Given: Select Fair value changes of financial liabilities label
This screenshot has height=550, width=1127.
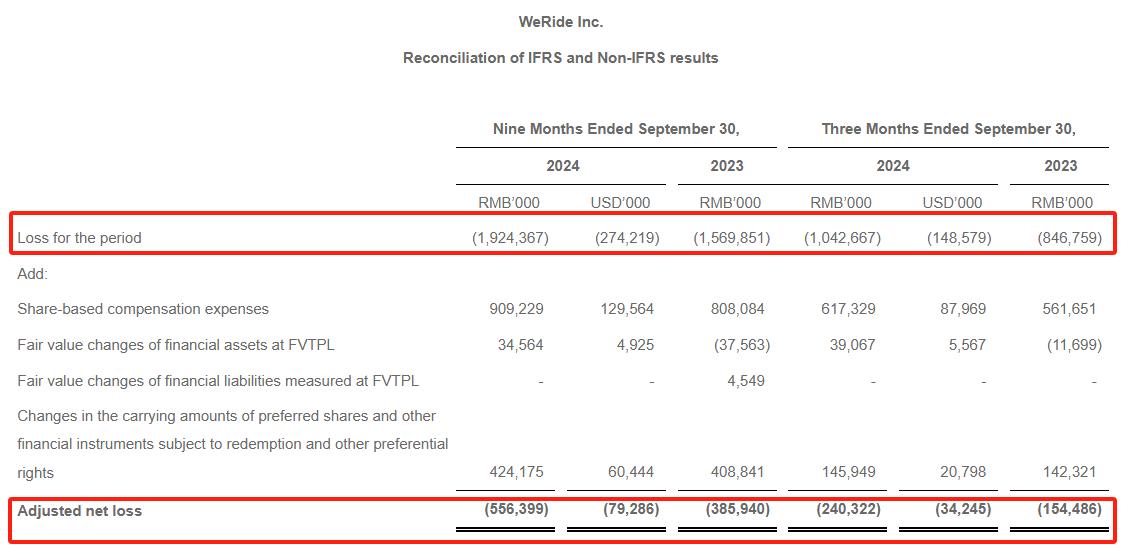Looking at the screenshot, I should pos(218,381).
